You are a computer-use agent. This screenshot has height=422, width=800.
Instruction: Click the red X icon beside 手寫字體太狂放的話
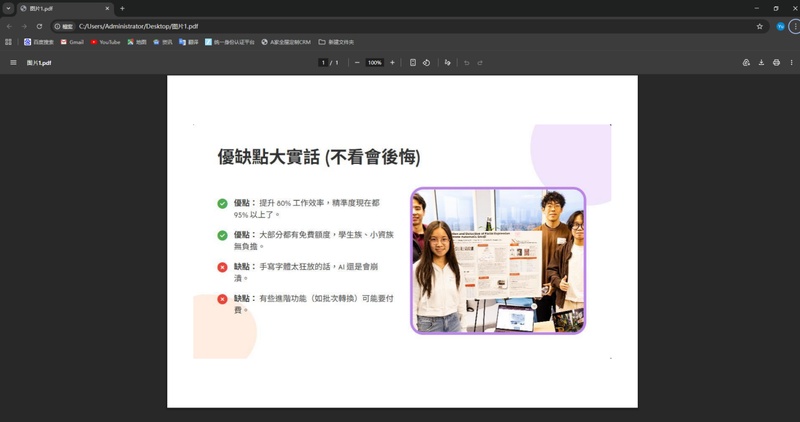click(222, 267)
